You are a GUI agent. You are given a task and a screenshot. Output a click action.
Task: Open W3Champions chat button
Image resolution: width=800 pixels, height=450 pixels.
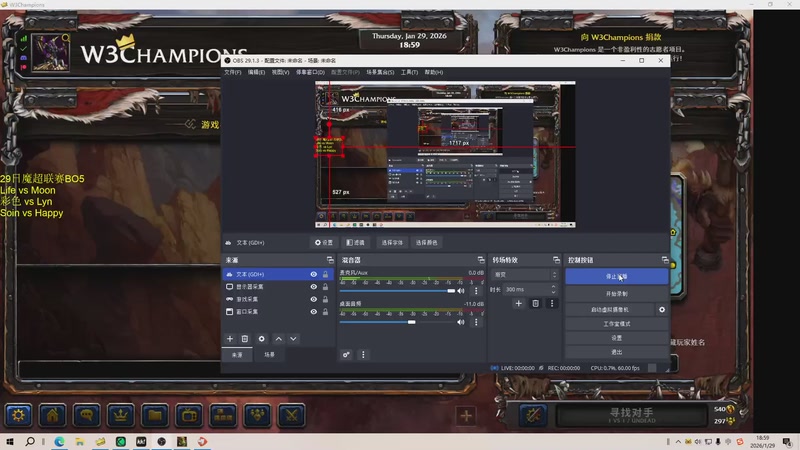point(87,415)
